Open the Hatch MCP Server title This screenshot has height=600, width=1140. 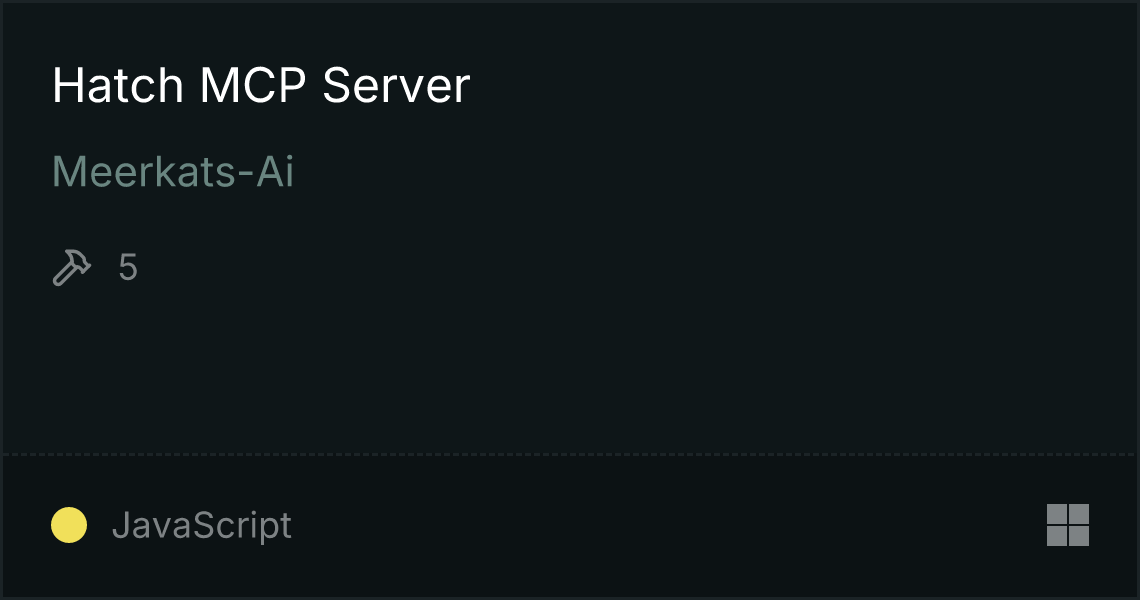261,86
